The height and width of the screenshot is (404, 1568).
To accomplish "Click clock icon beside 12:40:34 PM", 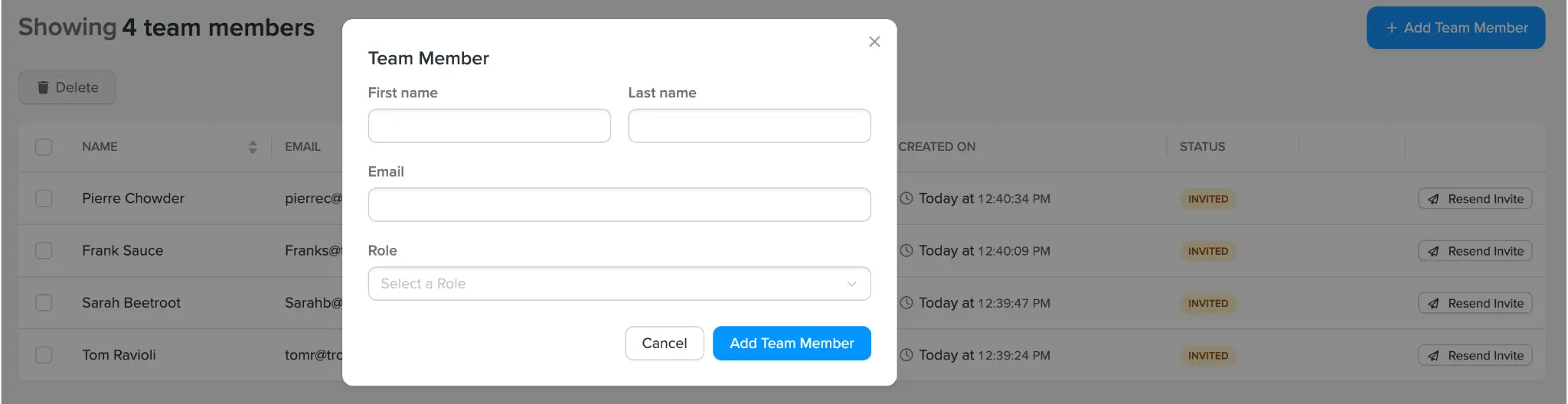I will [x=906, y=198].
